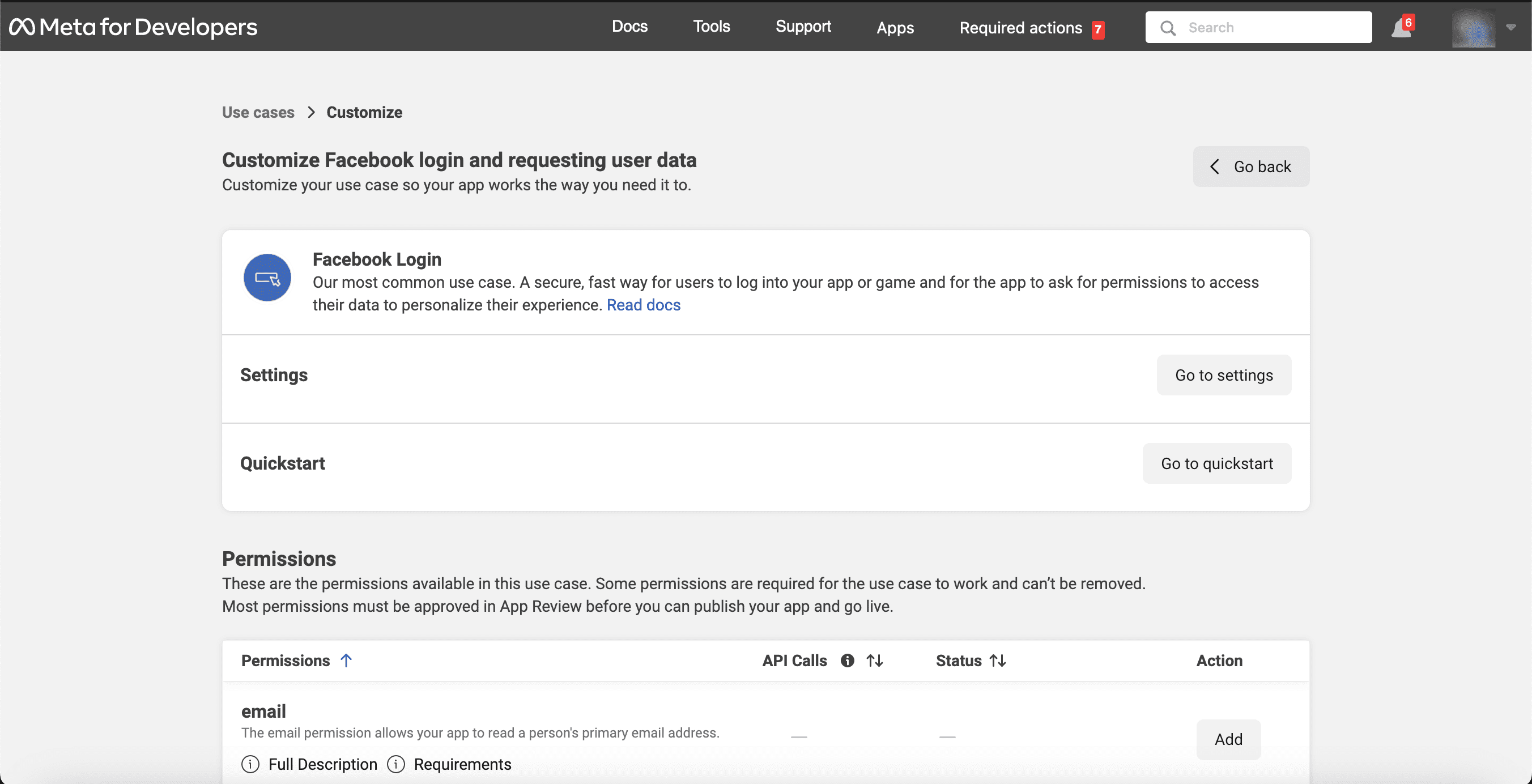Open the Tools menu
The width and height of the screenshot is (1532, 784).
pyautogui.click(x=711, y=27)
